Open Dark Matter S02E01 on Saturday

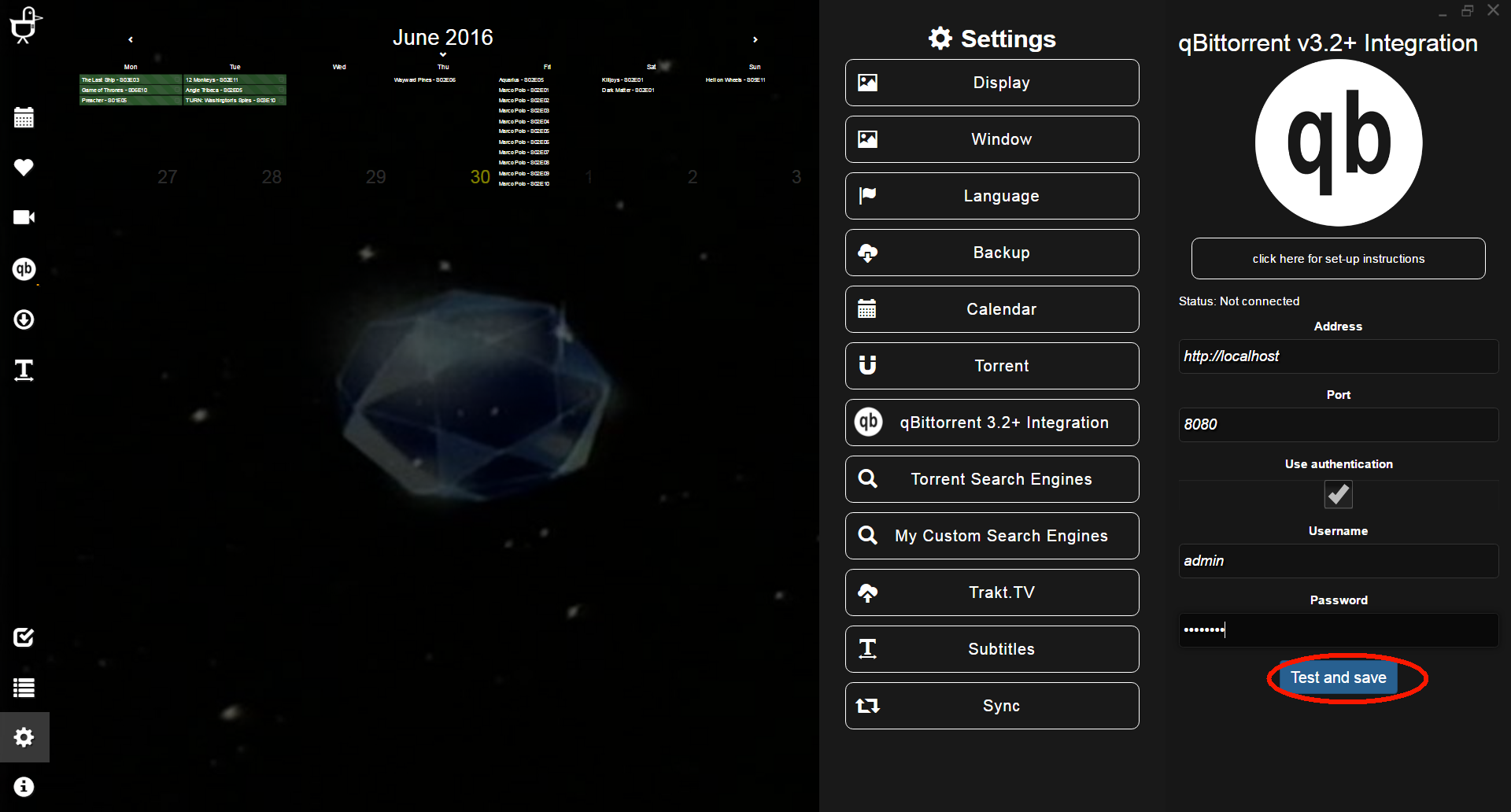click(x=628, y=90)
